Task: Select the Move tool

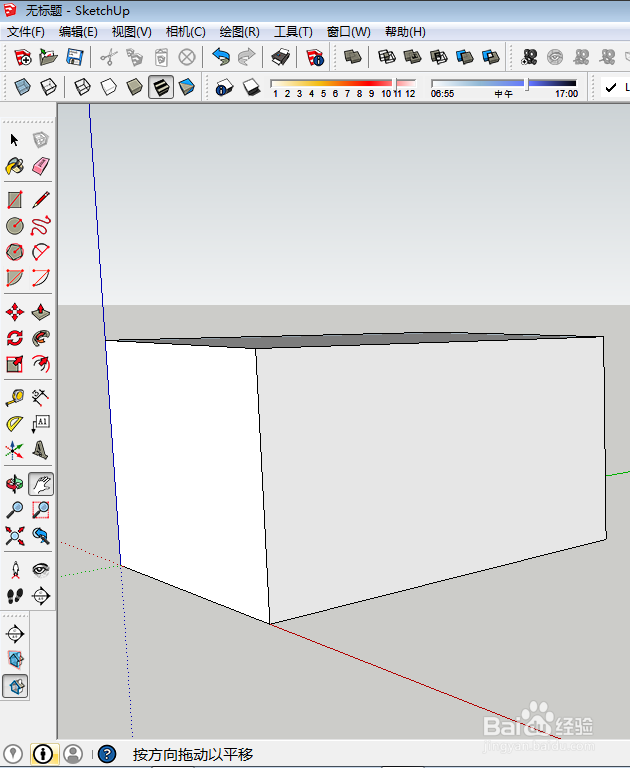Action: [15, 312]
